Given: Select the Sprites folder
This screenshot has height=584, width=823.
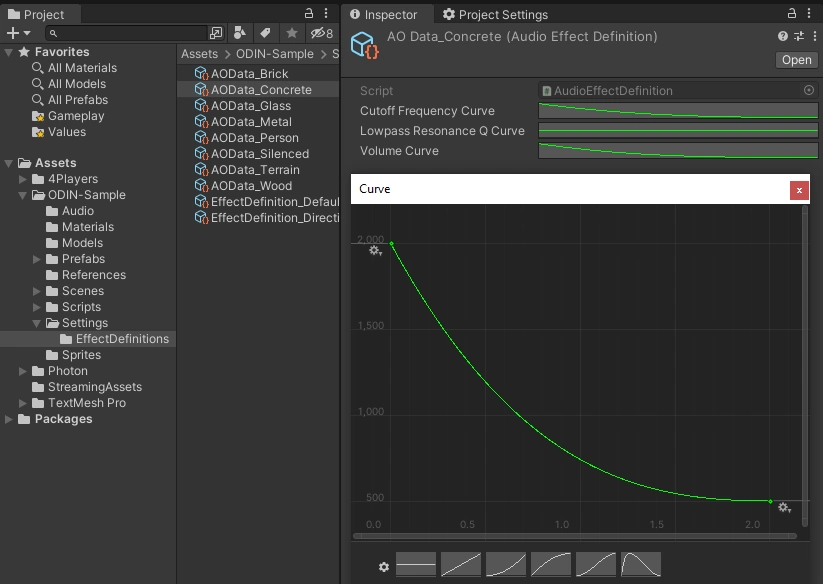Looking at the screenshot, I should [x=81, y=355].
